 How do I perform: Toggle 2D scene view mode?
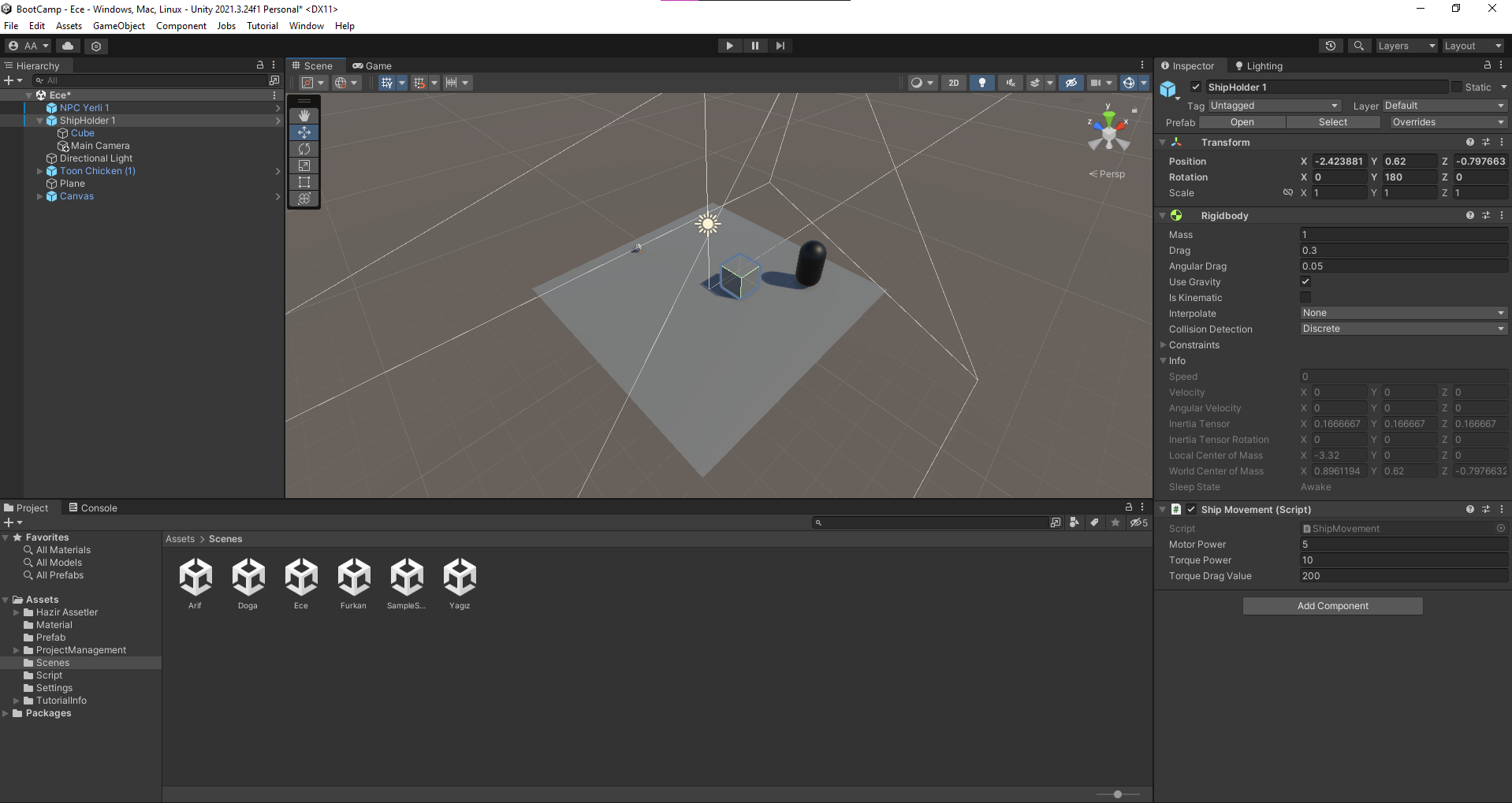(x=954, y=83)
